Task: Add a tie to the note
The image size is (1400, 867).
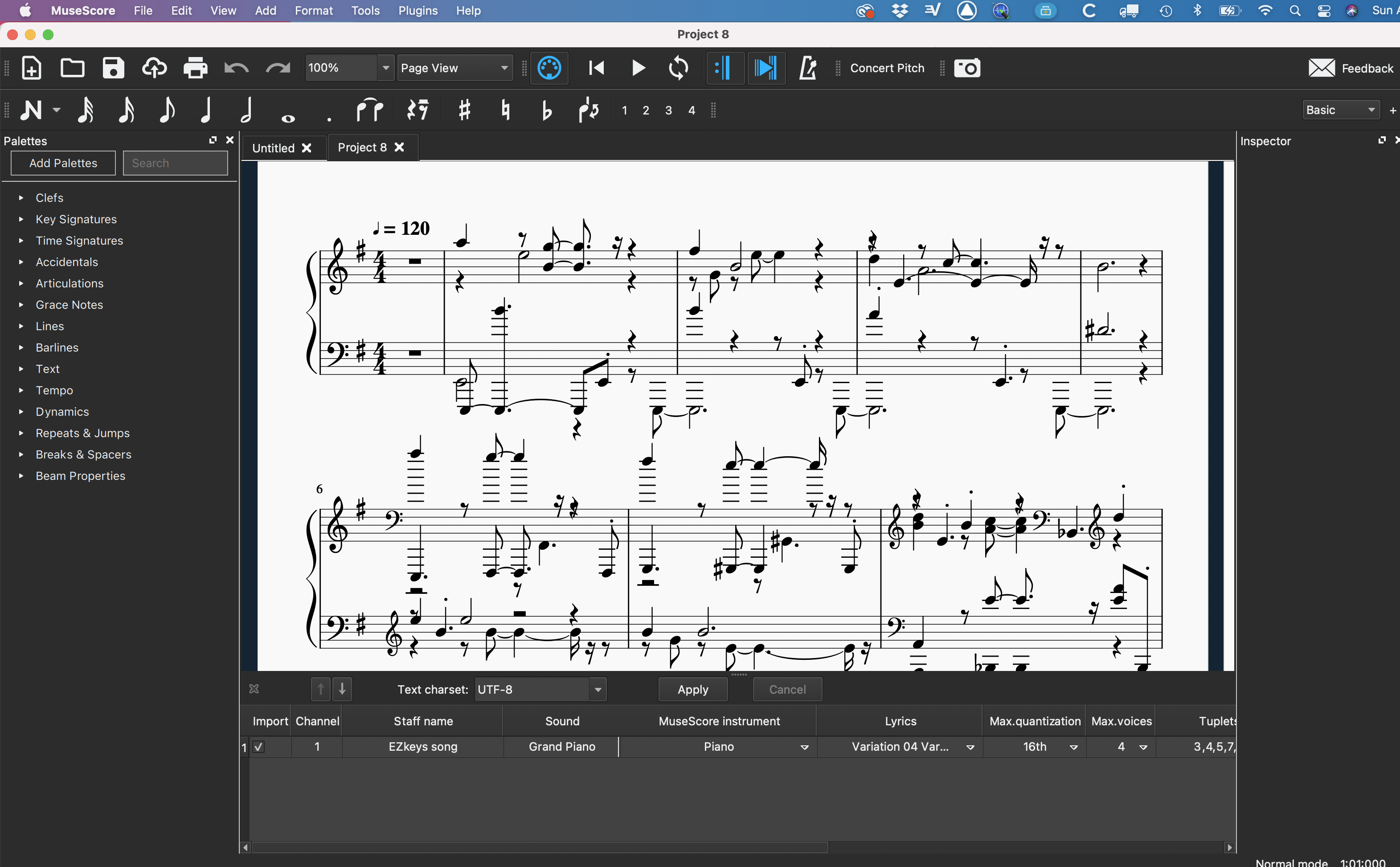Action: coord(370,110)
